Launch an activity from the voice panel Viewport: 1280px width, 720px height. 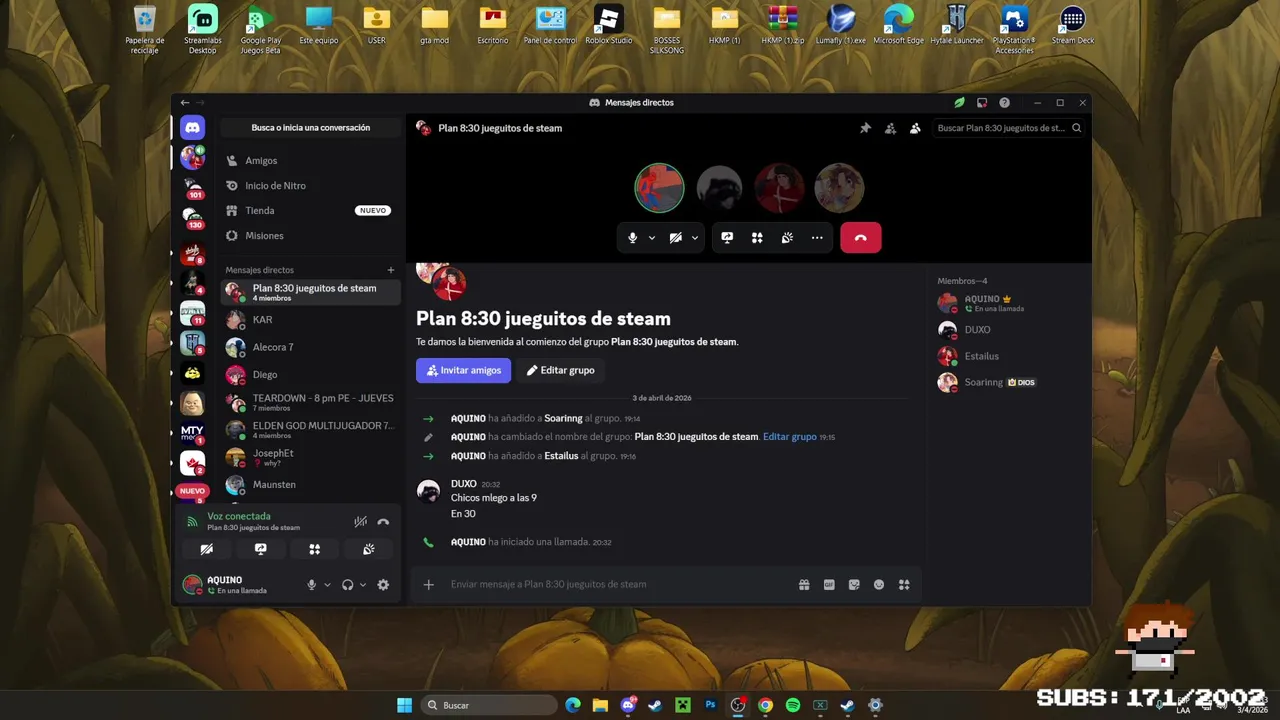[x=314, y=549]
